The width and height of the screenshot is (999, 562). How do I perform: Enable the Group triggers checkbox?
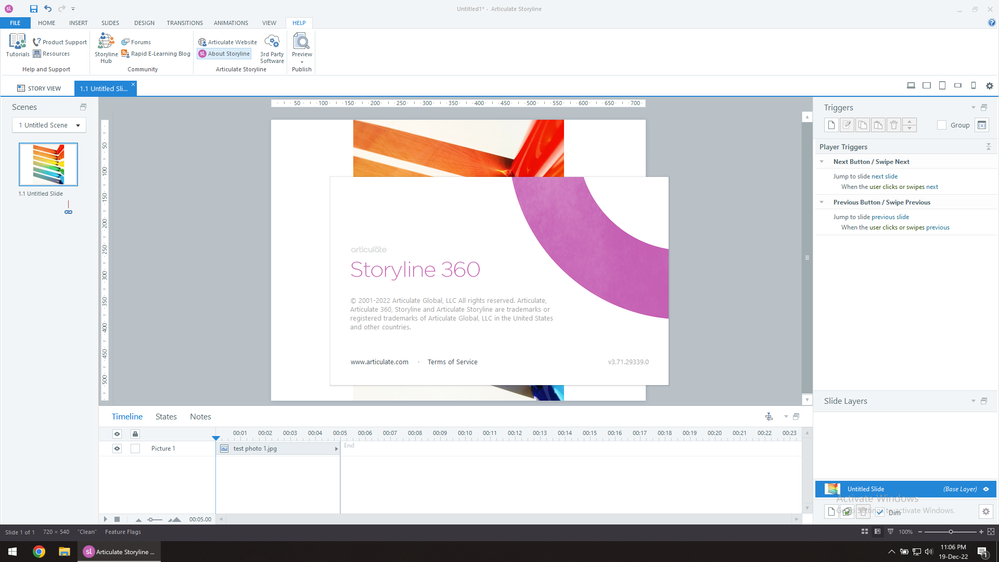942,126
